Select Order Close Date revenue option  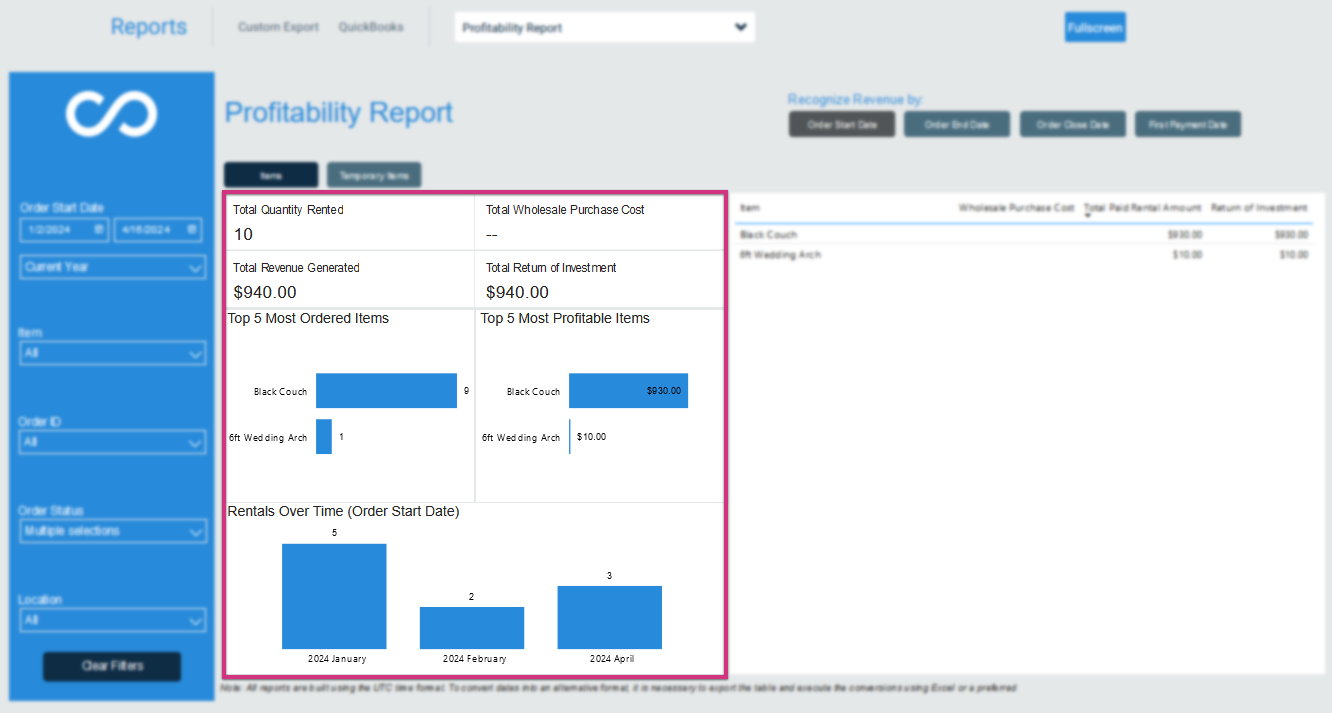coord(1073,125)
